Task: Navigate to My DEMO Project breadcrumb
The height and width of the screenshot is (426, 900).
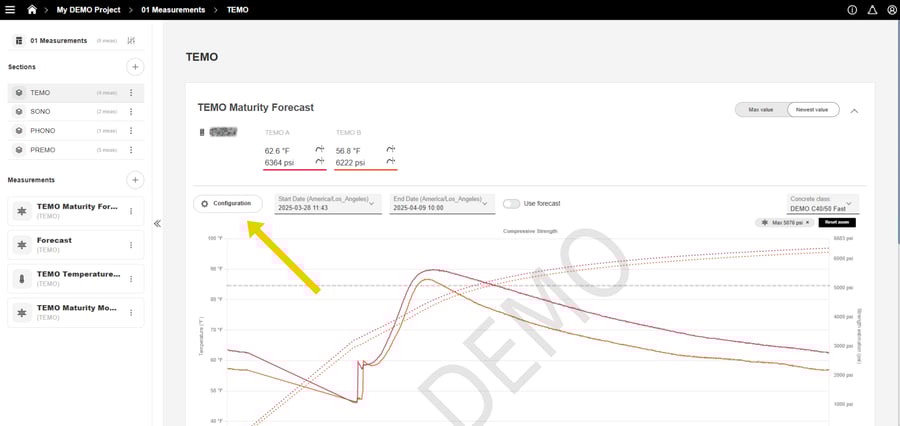Action: click(x=88, y=10)
